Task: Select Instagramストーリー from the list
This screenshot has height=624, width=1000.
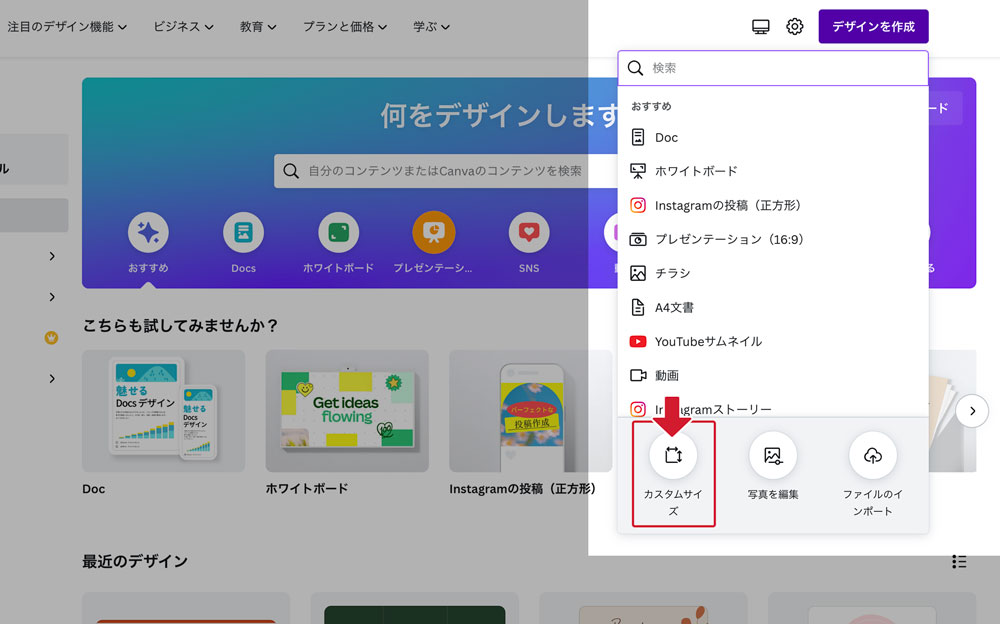Action: pyautogui.click(x=773, y=409)
